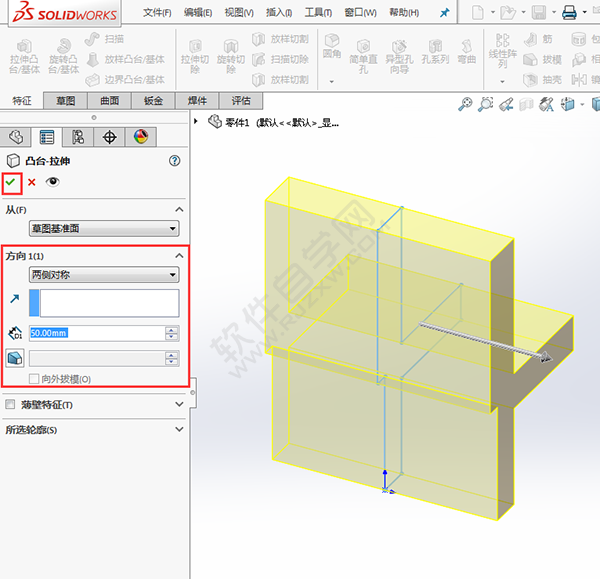
Task: Click the 50.00mm depth field
Action: [x=97, y=333]
